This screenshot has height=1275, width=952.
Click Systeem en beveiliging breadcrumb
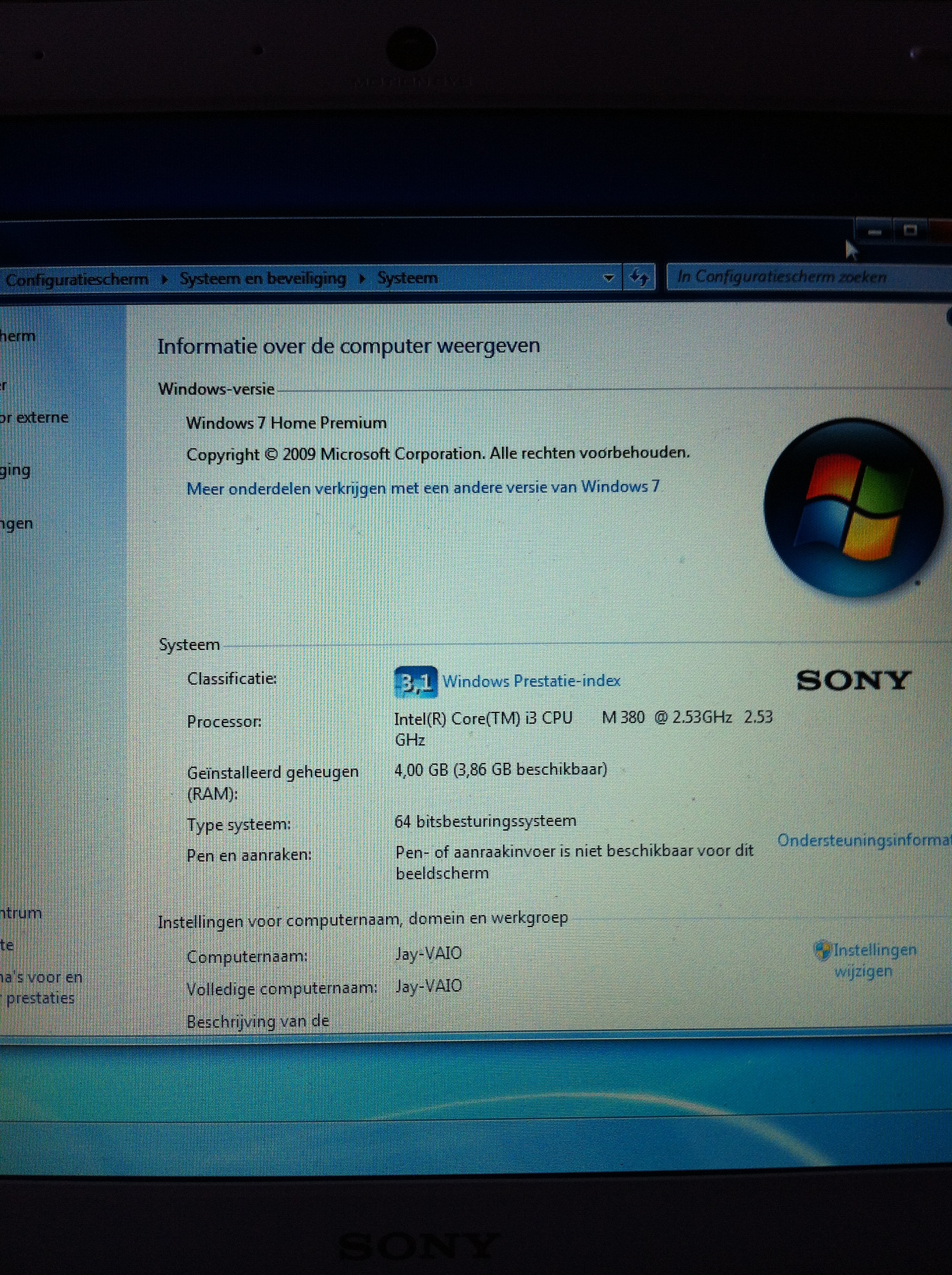(x=263, y=278)
